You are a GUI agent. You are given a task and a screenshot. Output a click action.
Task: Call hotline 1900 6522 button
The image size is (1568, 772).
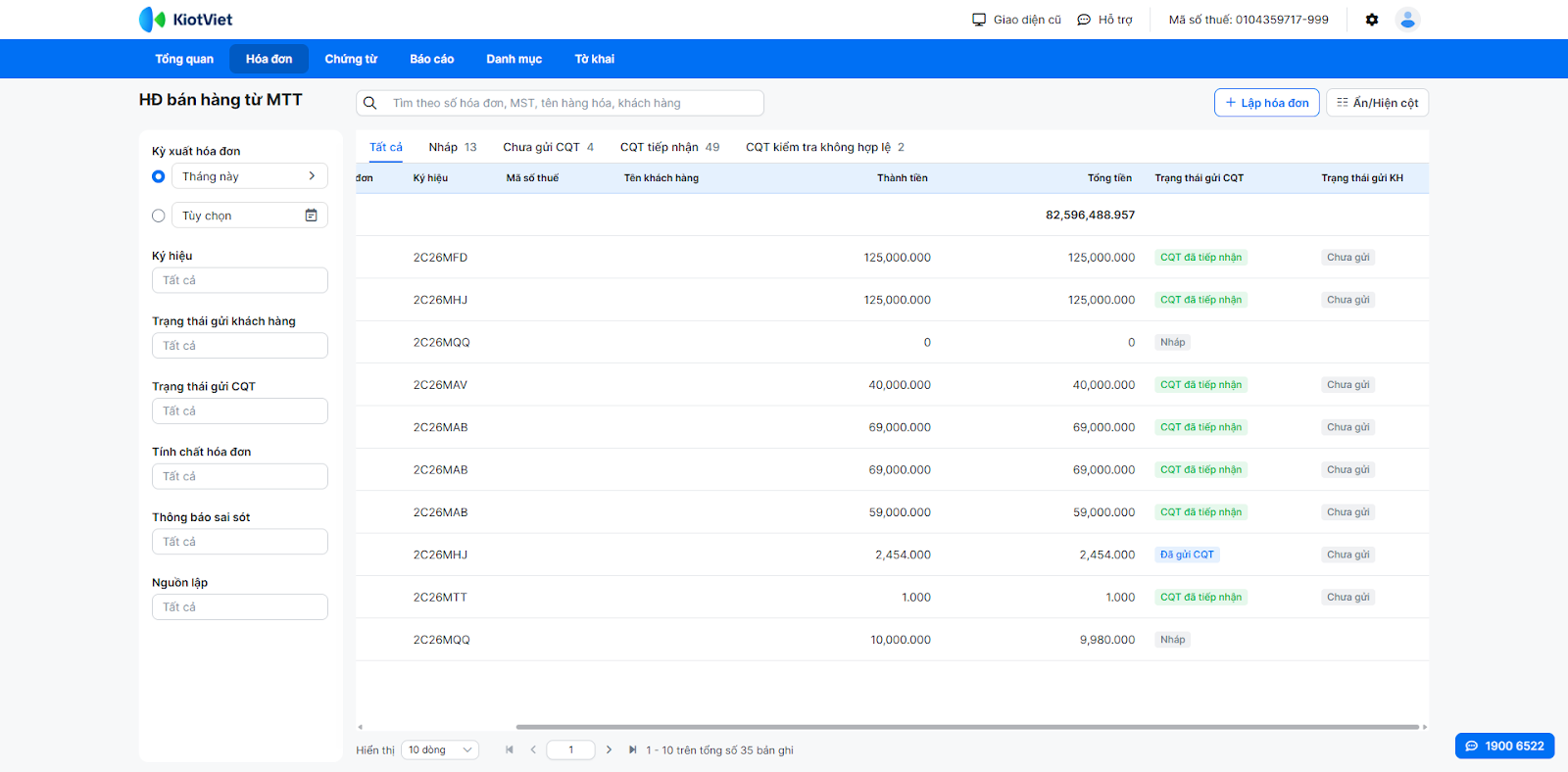coord(1504,746)
